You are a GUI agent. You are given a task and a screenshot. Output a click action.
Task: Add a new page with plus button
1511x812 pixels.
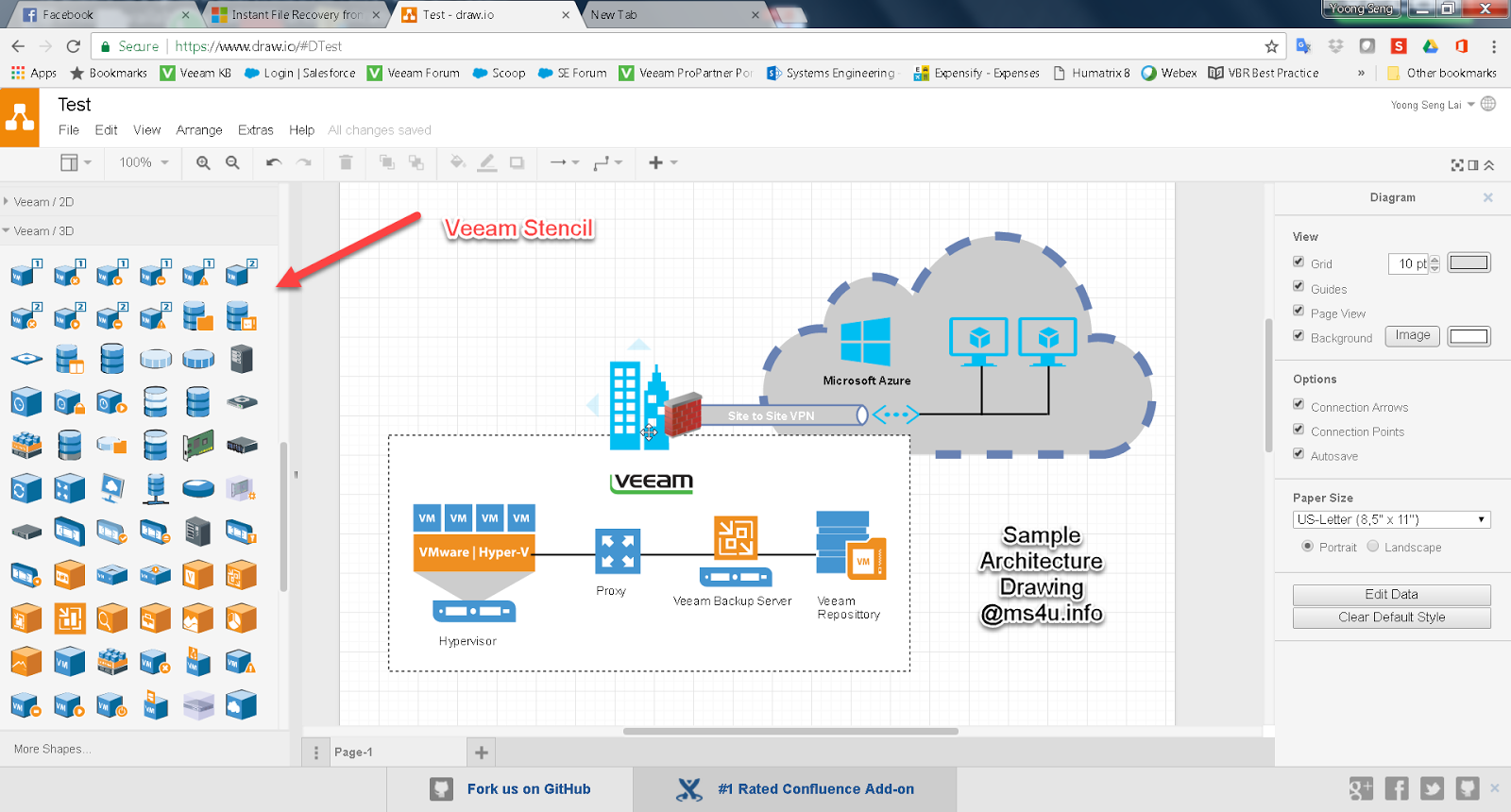(482, 753)
